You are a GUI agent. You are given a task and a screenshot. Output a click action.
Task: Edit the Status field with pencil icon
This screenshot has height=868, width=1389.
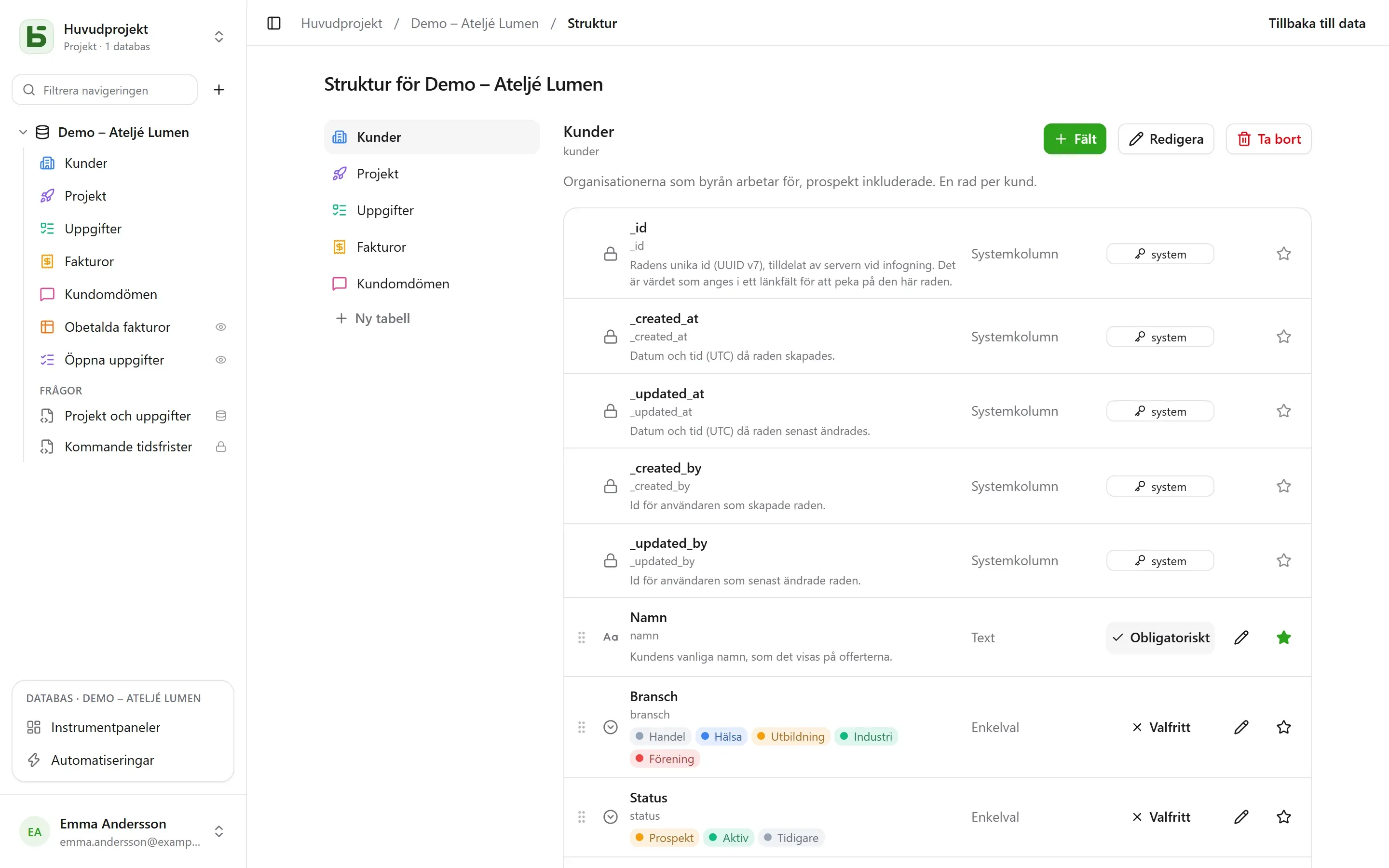[1241, 817]
